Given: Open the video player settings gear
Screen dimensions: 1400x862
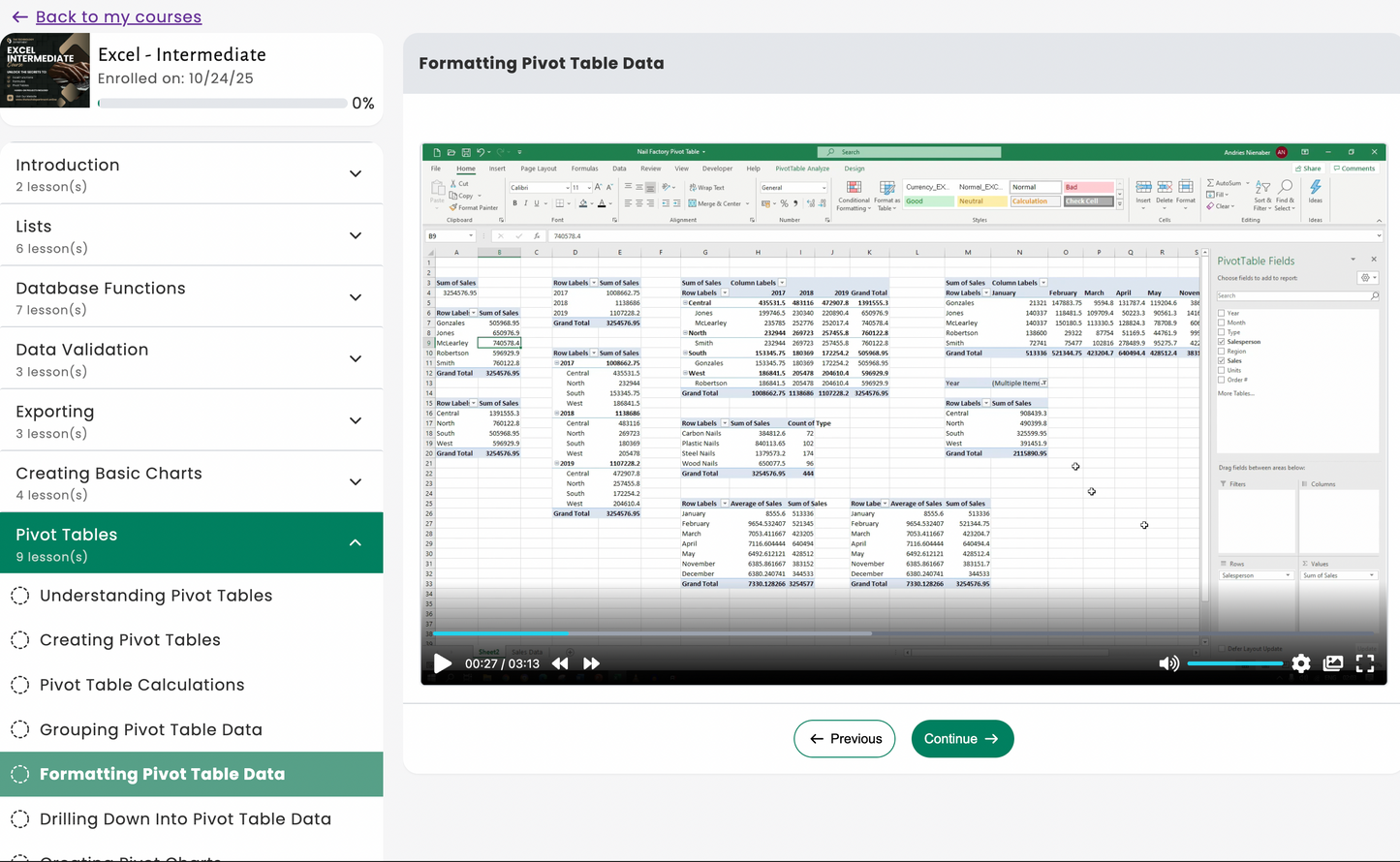Looking at the screenshot, I should tap(1301, 663).
